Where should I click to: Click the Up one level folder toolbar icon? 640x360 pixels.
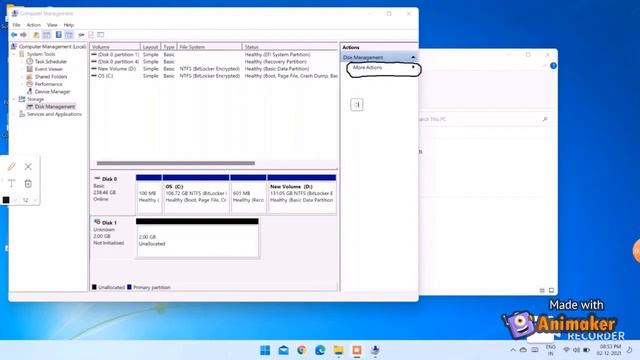click(36, 35)
